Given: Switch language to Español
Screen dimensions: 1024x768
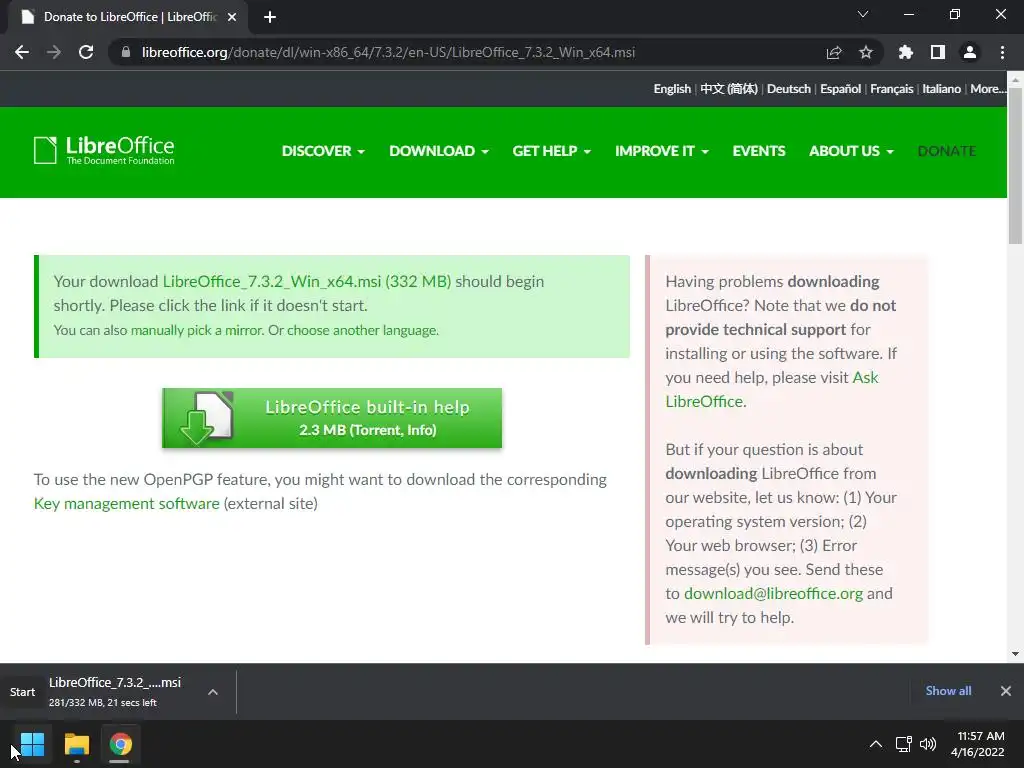Looking at the screenshot, I should click(x=840, y=89).
